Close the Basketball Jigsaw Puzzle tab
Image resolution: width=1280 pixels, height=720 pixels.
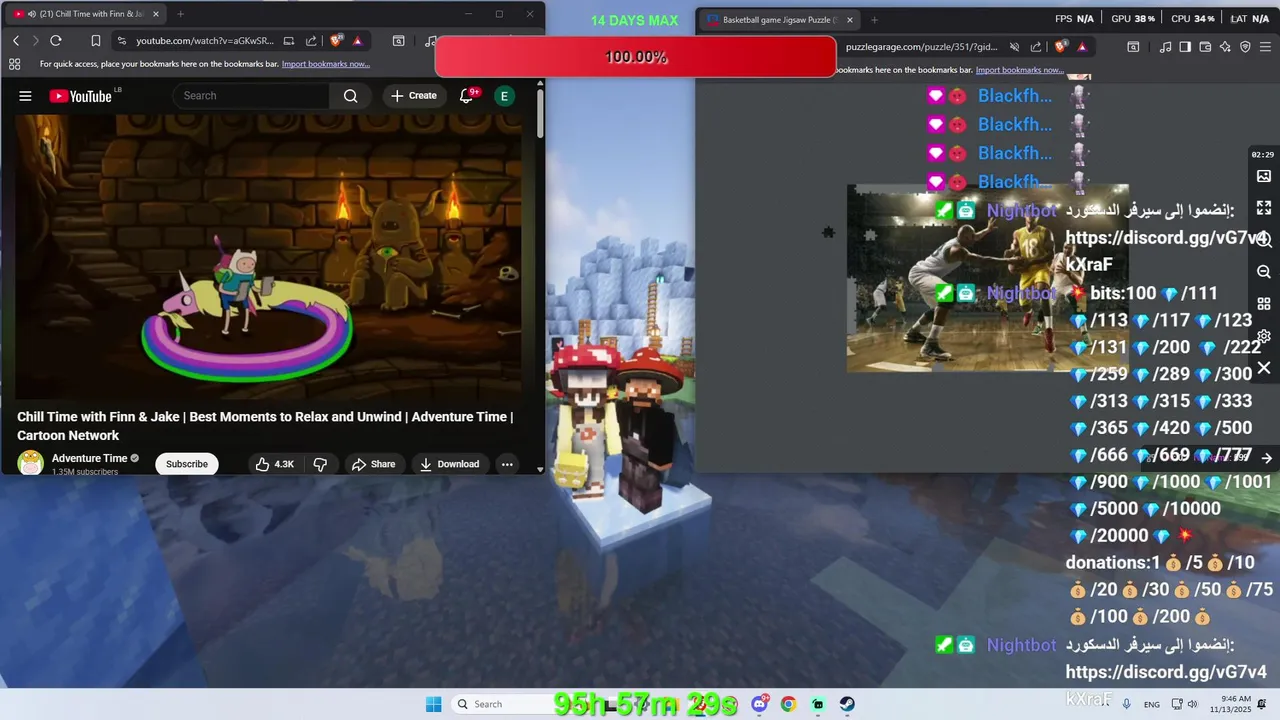[849, 20]
